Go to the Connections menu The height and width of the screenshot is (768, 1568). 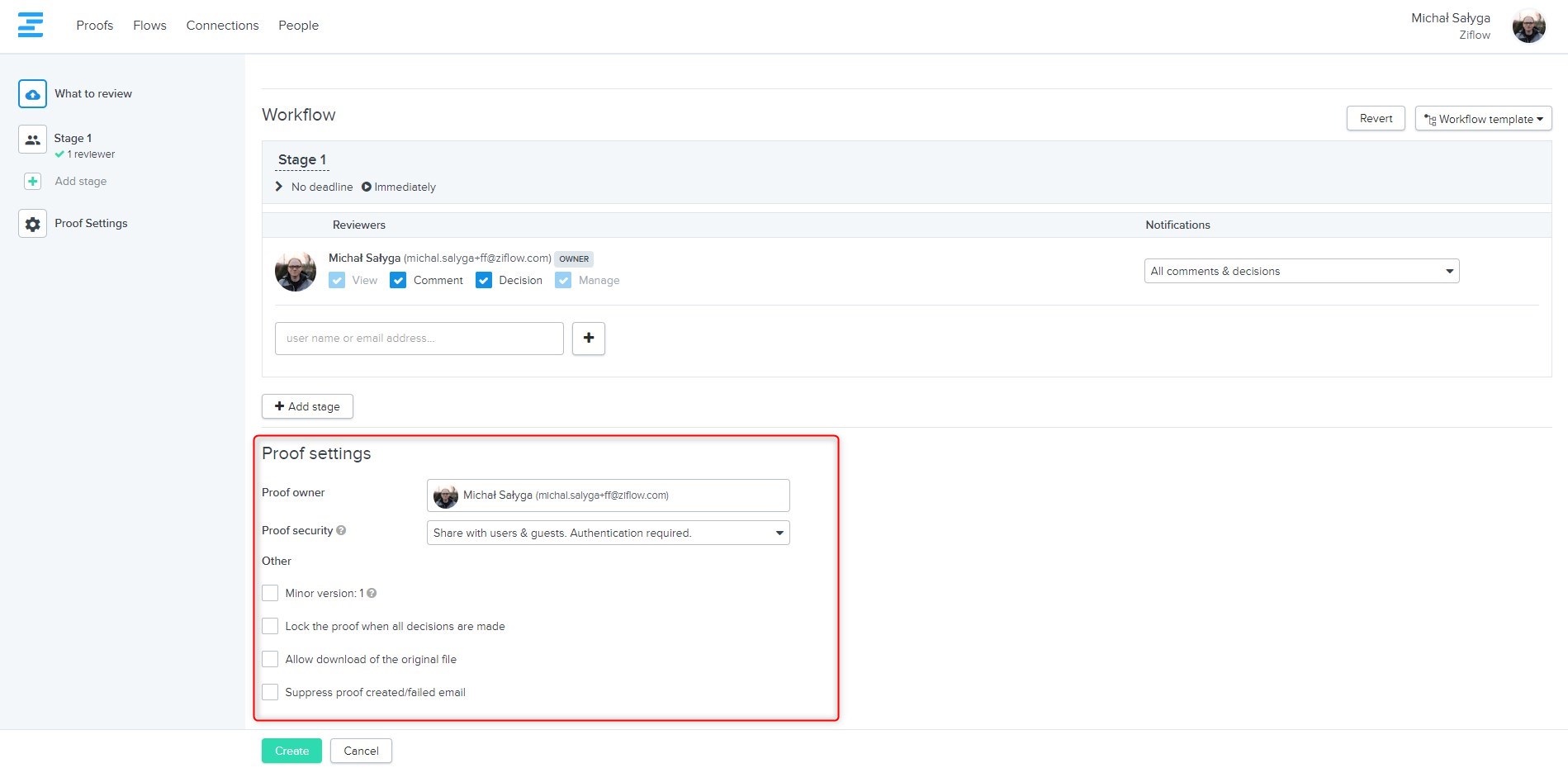point(222,26)
